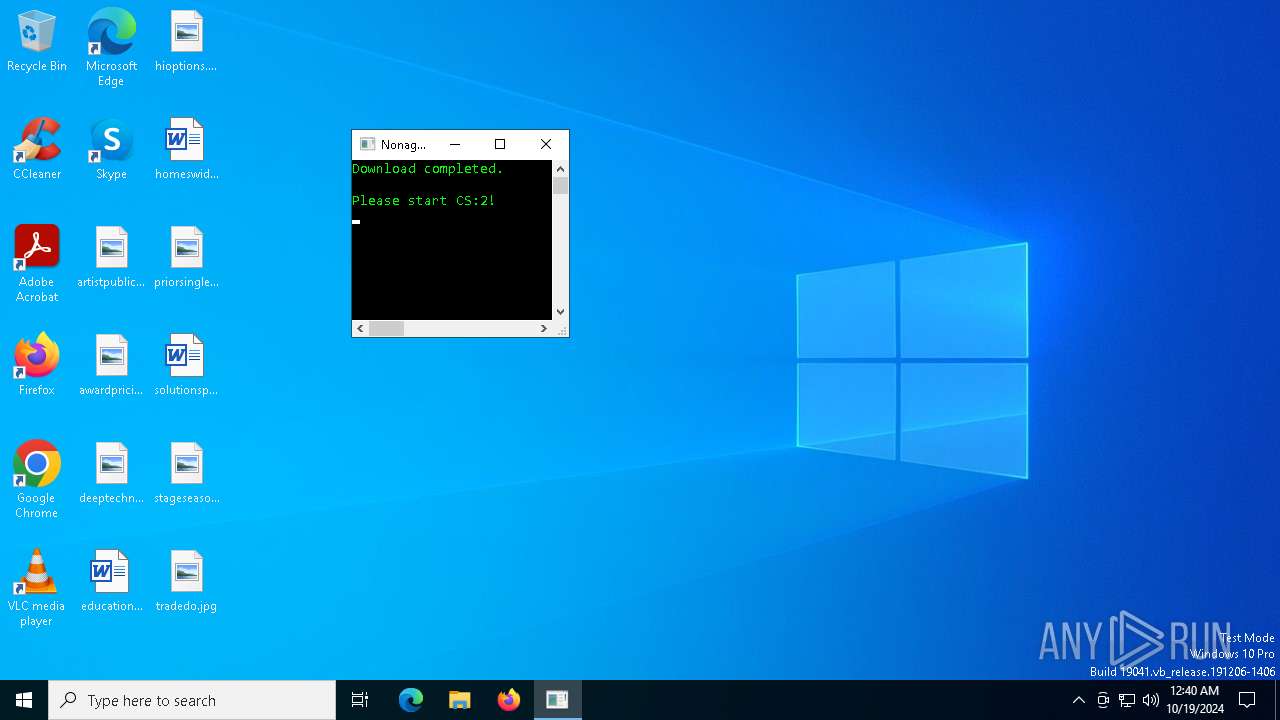Click the console horizontal scrollbar thumb
Viewport: 1280px width, 720px height.
click(386, 328)
